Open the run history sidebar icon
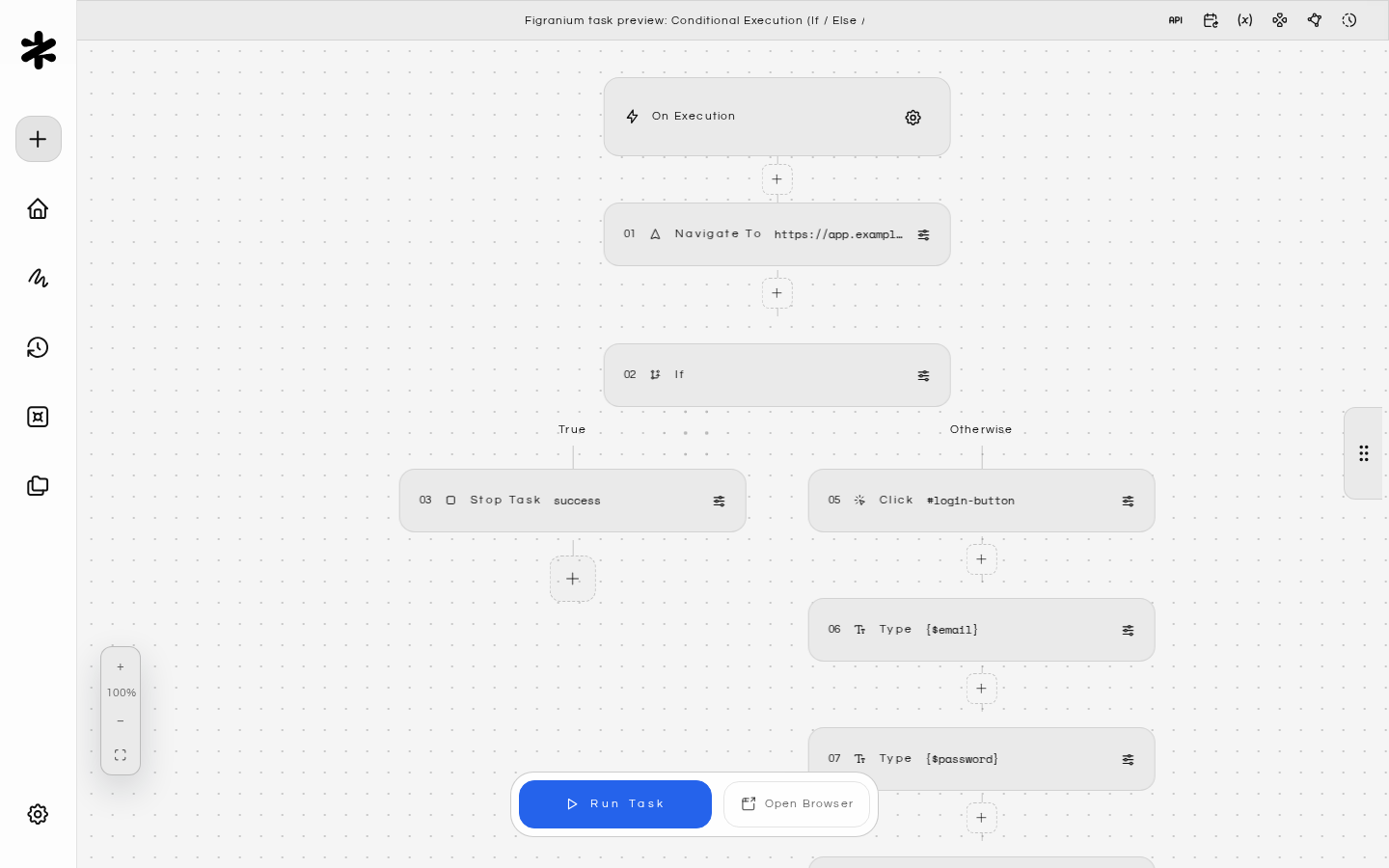 click(x=38, y=347)
